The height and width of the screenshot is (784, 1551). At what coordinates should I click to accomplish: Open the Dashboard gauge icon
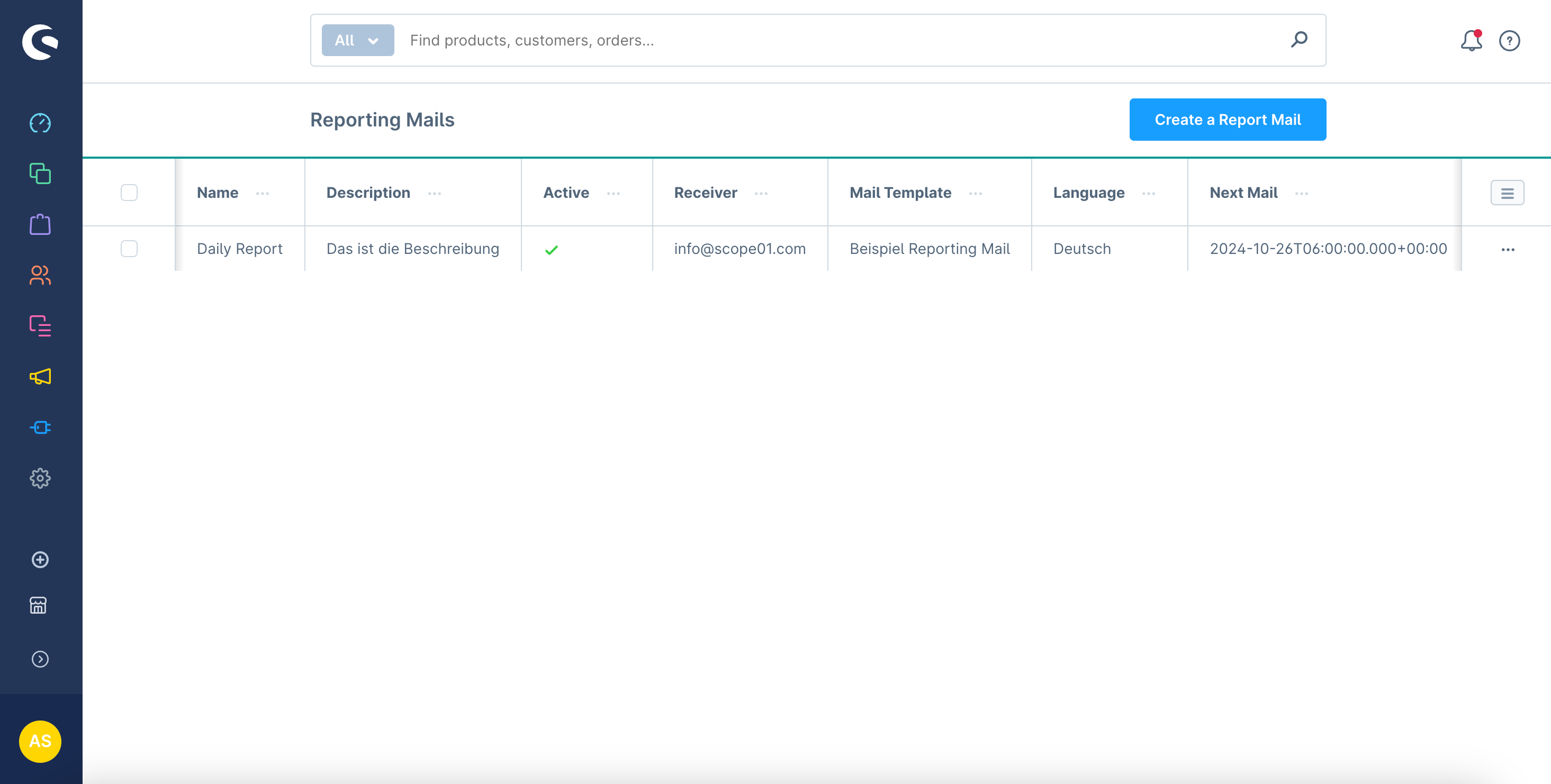point(40,123)
